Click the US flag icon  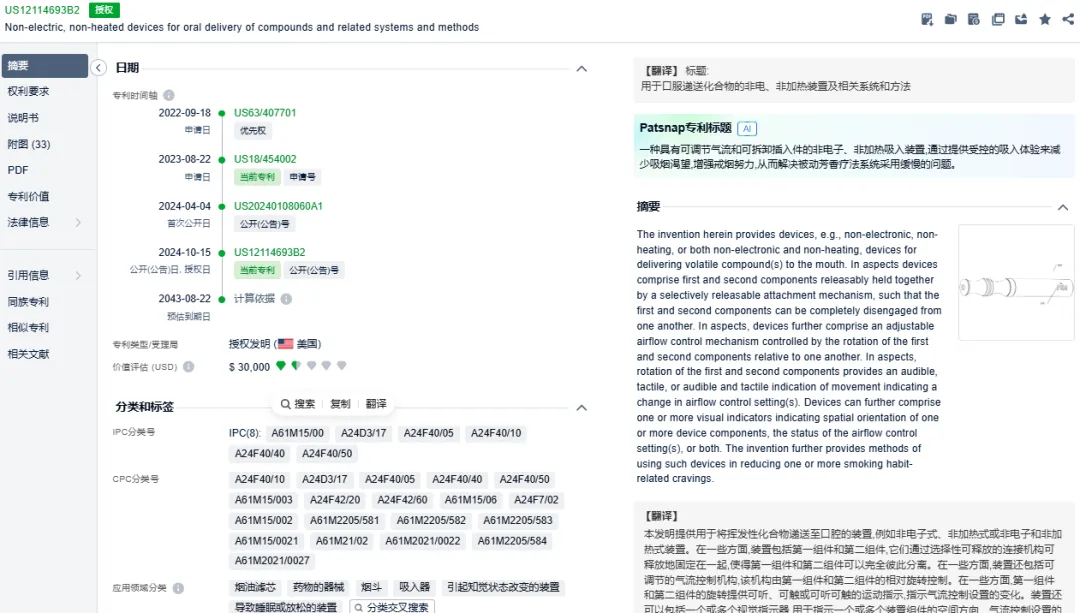pyautogui.click(x=285, y=344)
